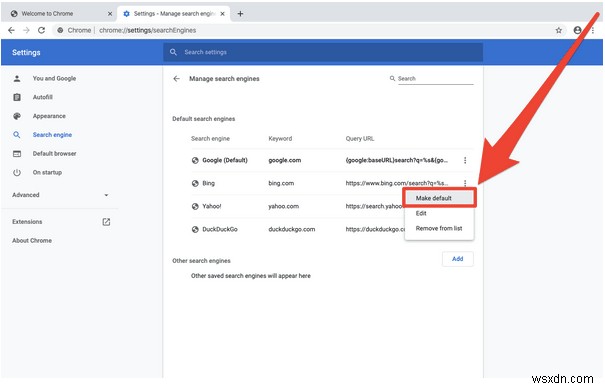The height and width of the screenshot is (389, 605).
Task: Open a new tab with the plus icon
Action: coord(240,14)
